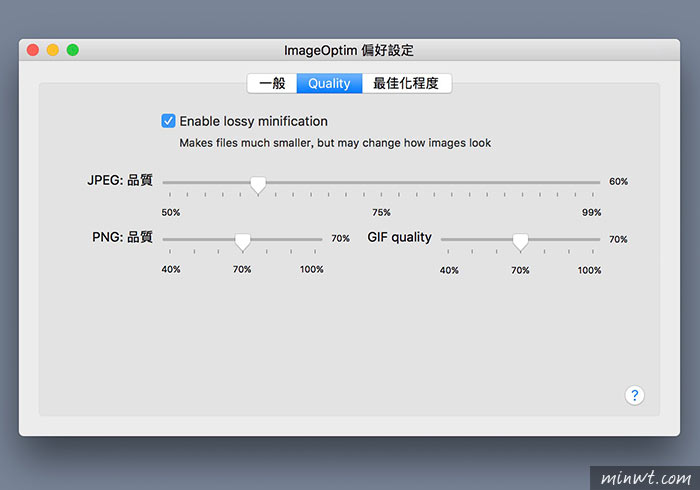This screenshot has height=490, width=700.
Task: Zoom the window with green button
Action: point(73,50)
